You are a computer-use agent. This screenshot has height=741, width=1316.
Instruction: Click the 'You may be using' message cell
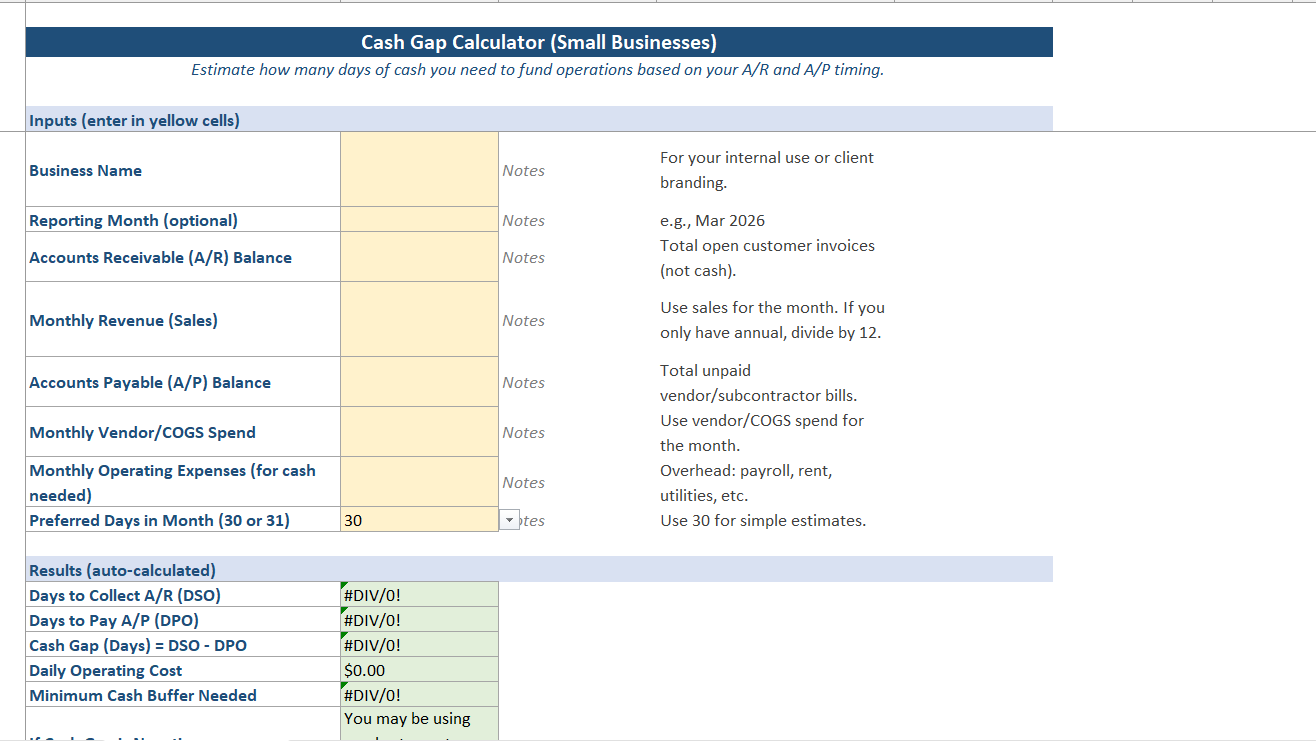tap(419, 723)
